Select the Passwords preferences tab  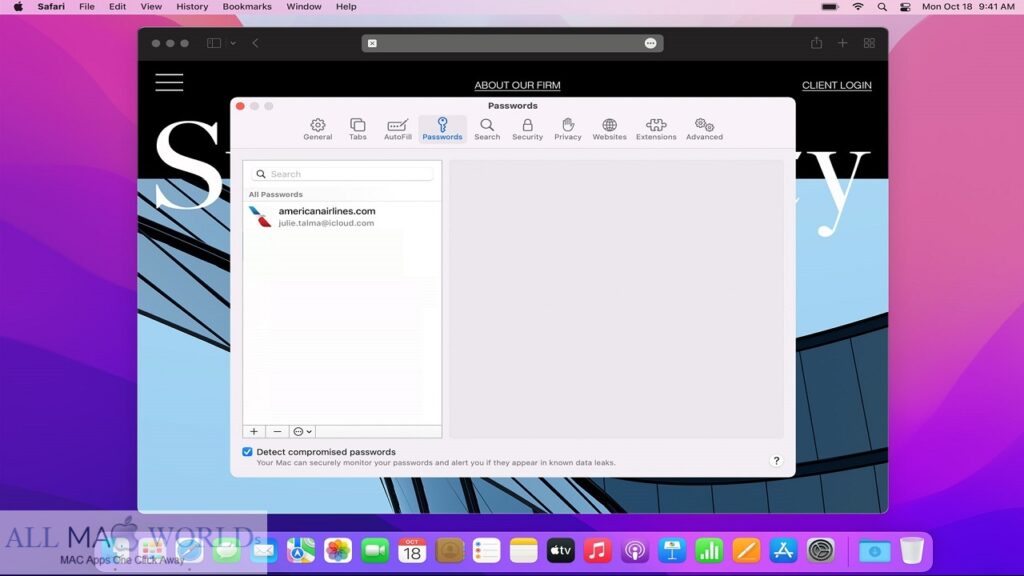pyautogui.click(x=442, y=129)
